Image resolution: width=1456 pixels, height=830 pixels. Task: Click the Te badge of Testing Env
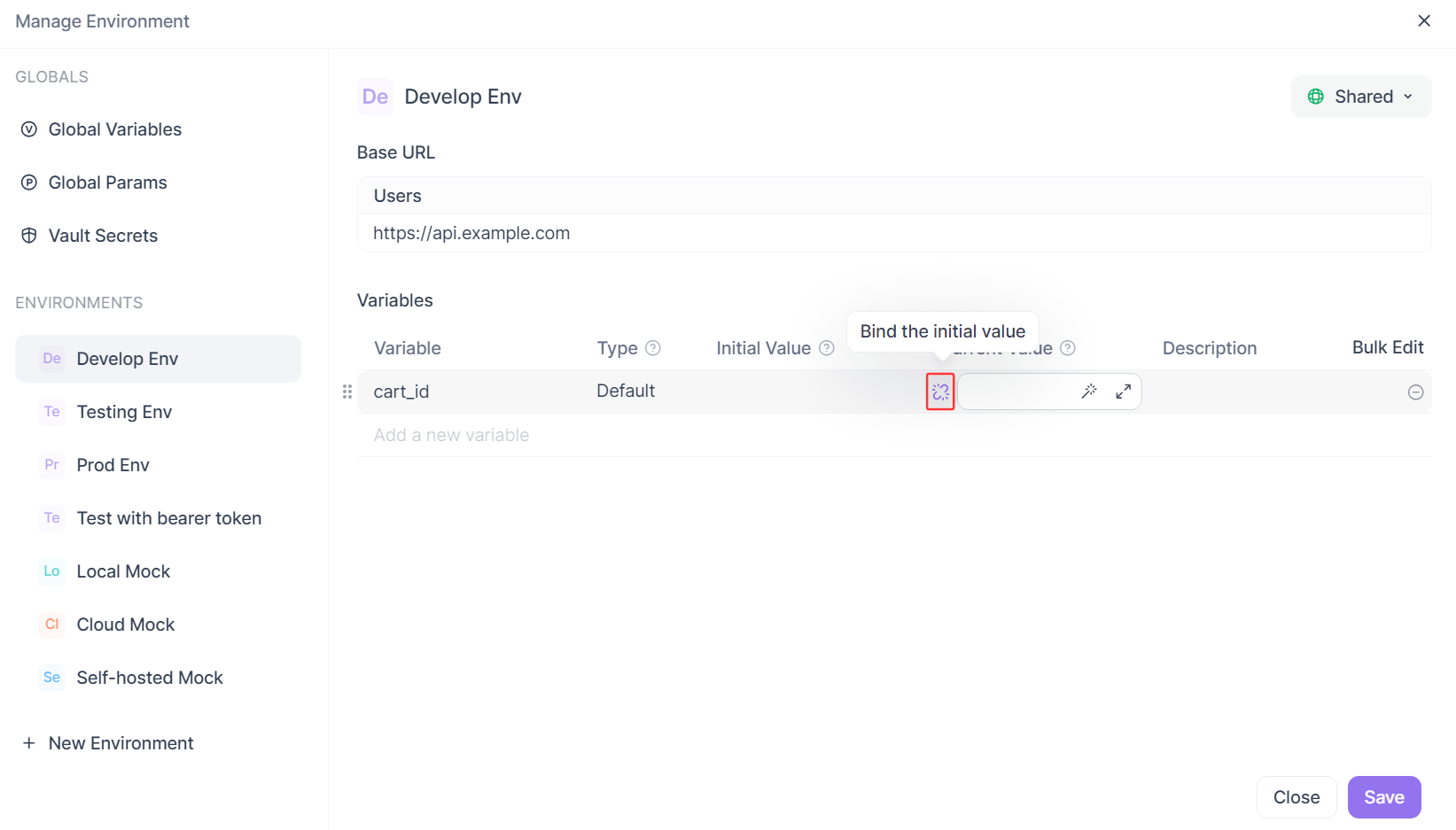coord(52,412)
